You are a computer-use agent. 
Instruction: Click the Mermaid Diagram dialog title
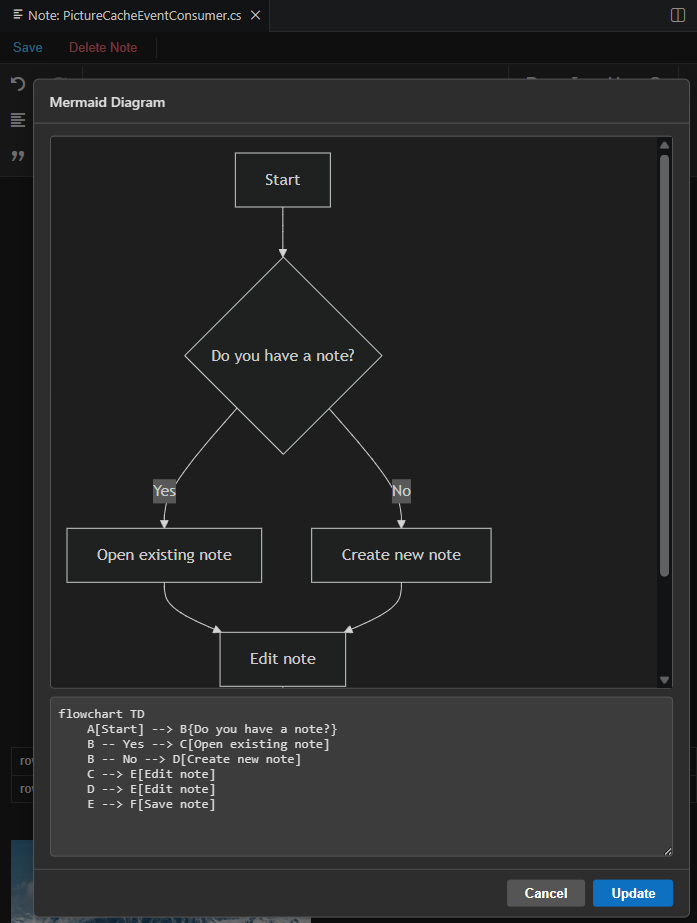click(x=107, y=102)
